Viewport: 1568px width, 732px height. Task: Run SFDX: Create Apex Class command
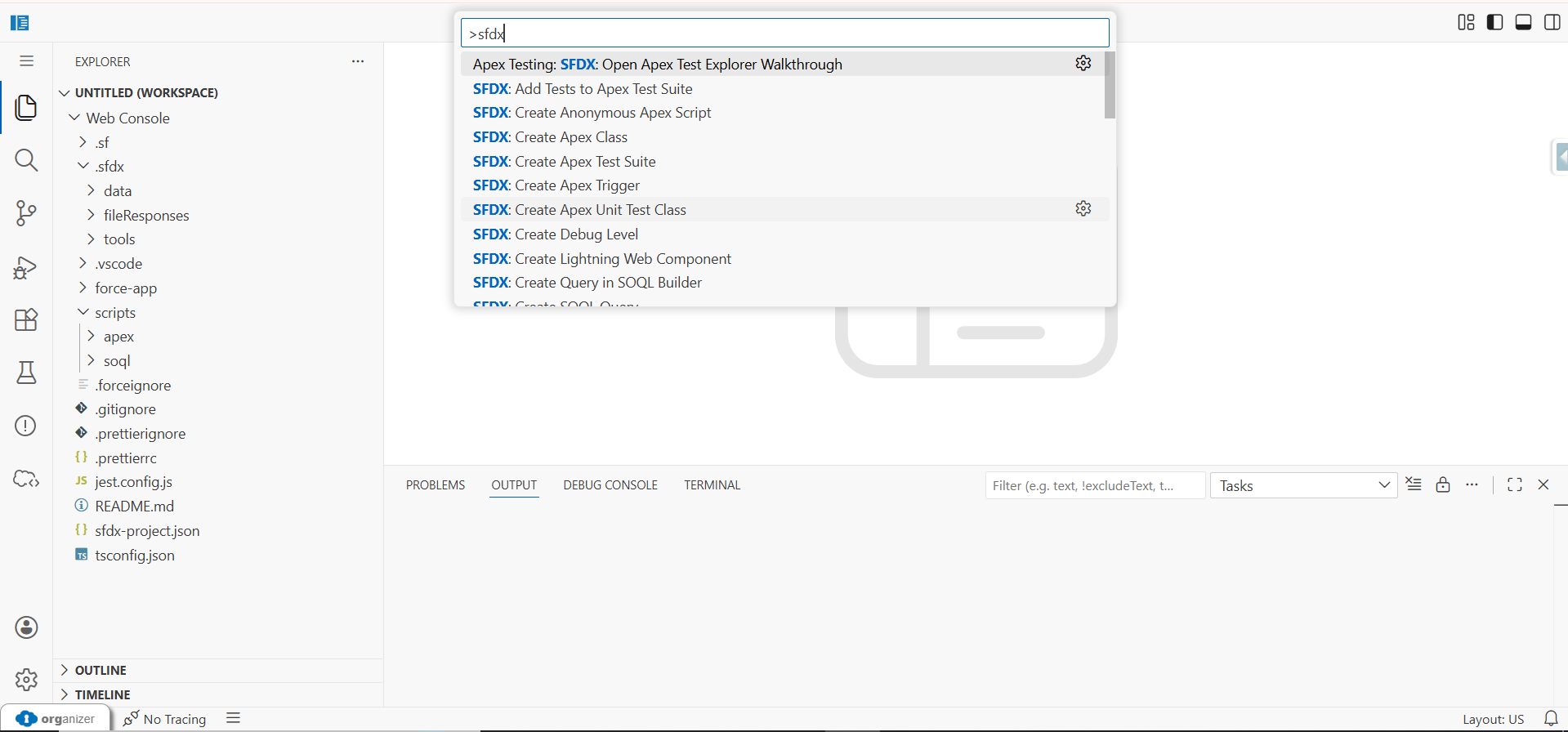785,136
